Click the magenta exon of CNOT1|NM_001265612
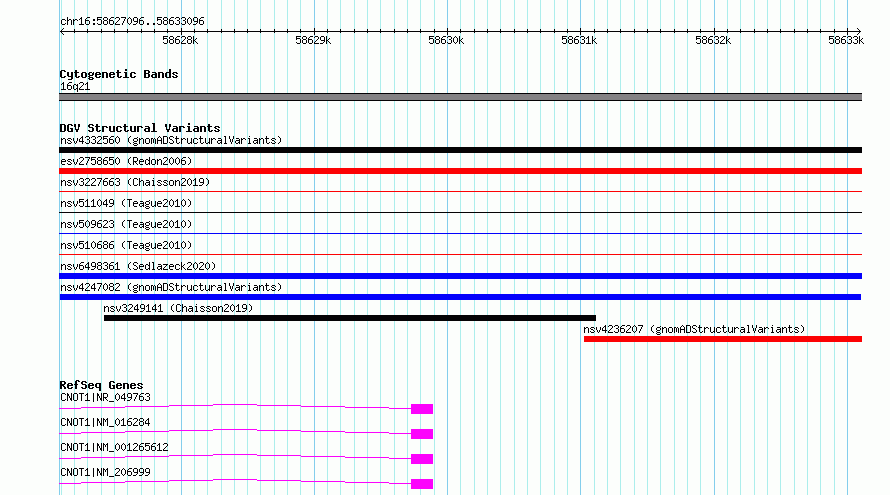The image size is (890, 495). (x=422, y=459)
